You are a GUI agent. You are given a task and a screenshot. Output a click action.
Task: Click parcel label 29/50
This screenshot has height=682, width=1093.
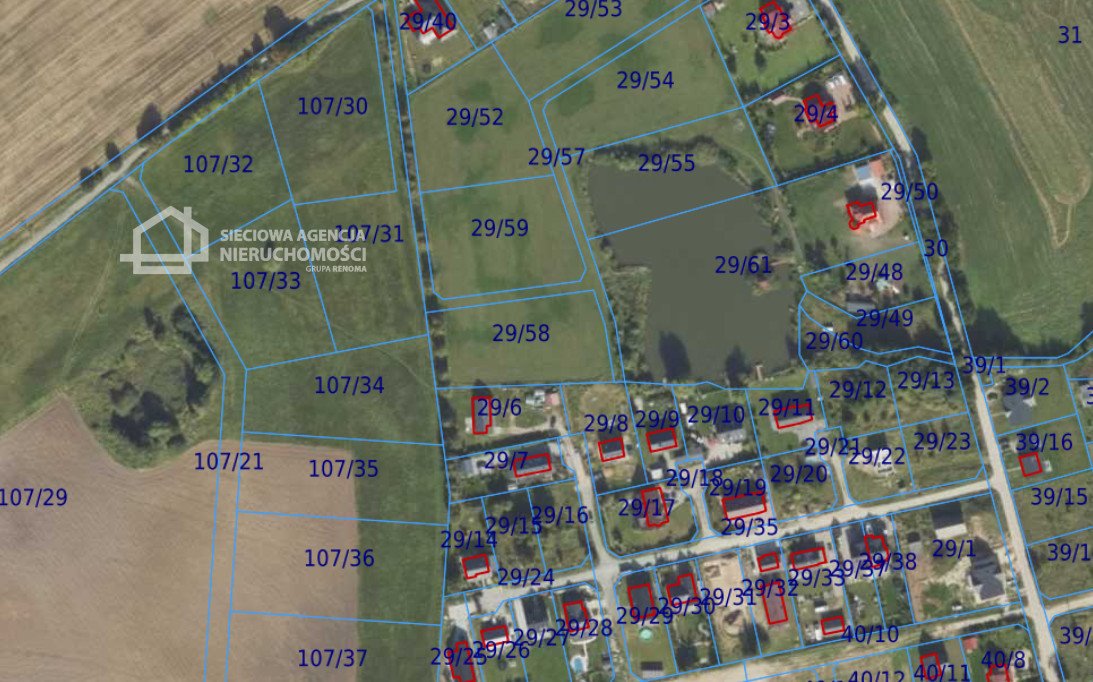pos(910,192)
